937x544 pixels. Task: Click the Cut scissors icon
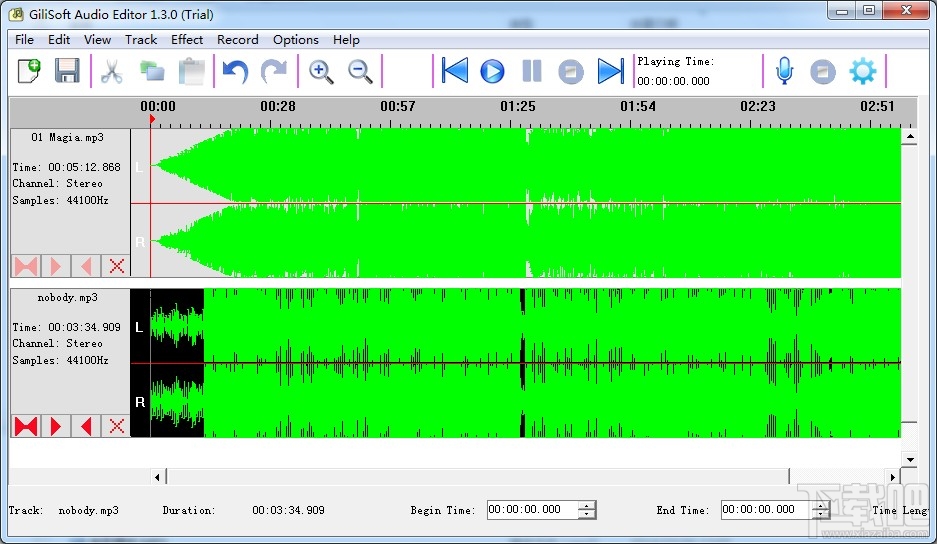112,71
